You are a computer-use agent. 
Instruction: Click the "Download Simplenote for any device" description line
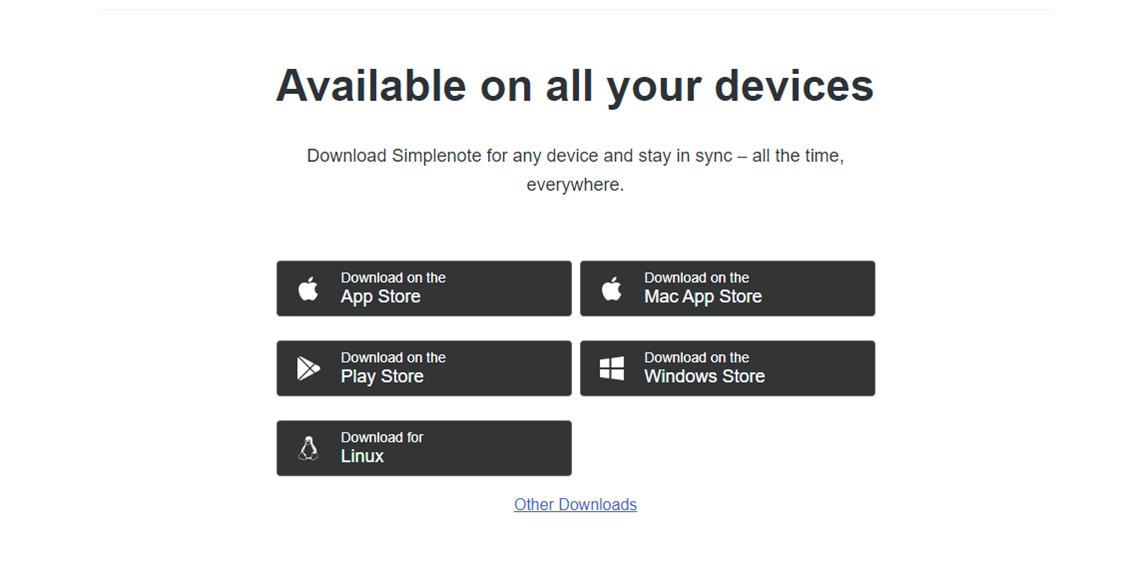coord(575,156)
